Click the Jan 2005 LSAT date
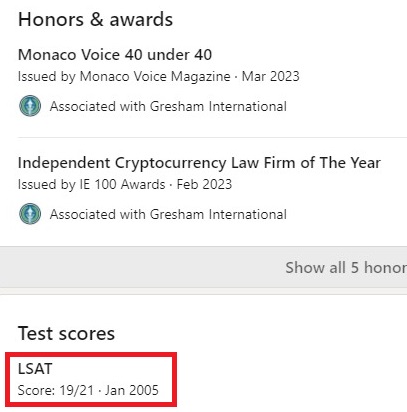Viewport: 407px width, 412px height. click(x=132, y=390)
